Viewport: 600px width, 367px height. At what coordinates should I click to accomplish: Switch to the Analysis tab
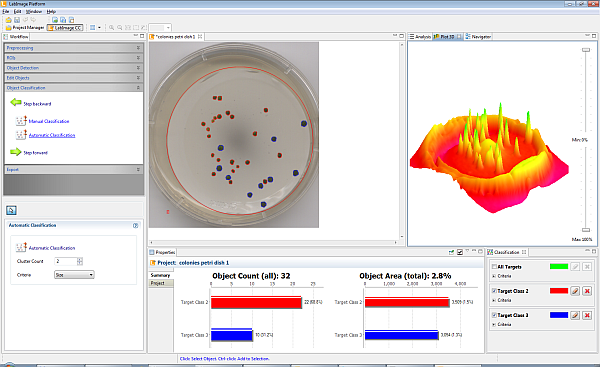[x=420, y=37]
